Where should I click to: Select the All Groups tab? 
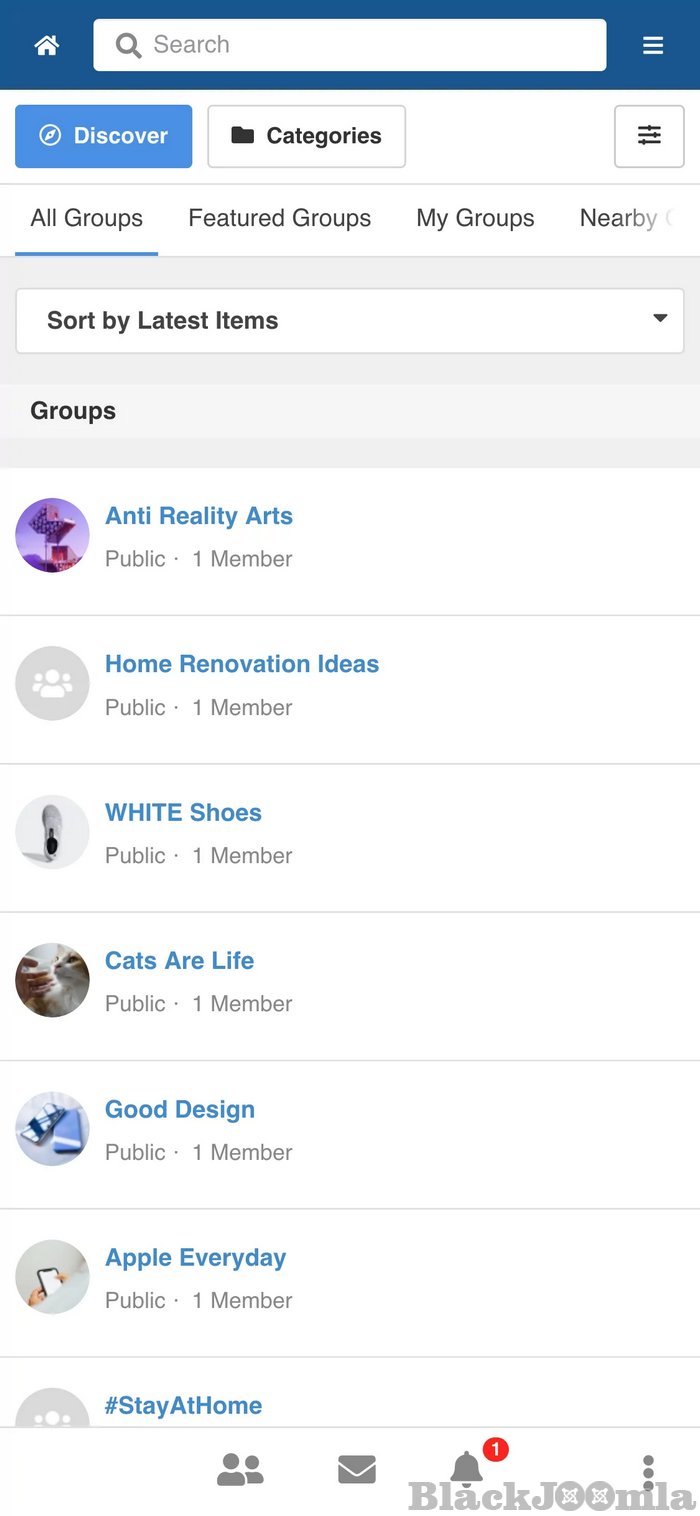tap(87, 218)
